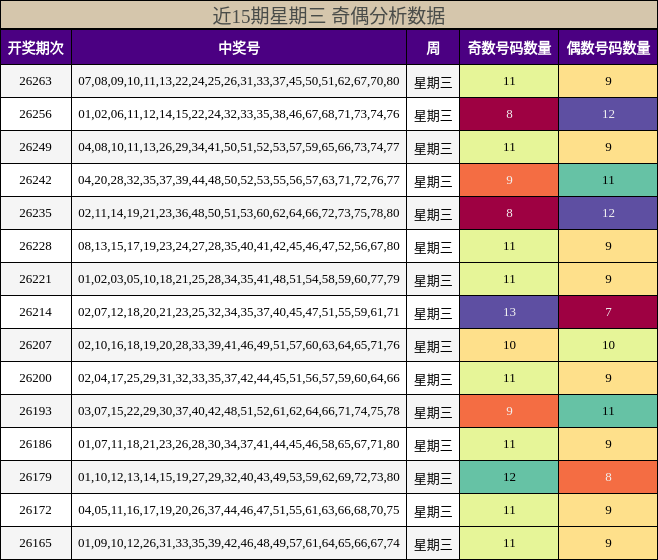Select winning numbers starting 07,08,09,10,11 for 26263
Screen dimensions: 658x560
click(239, 81)
